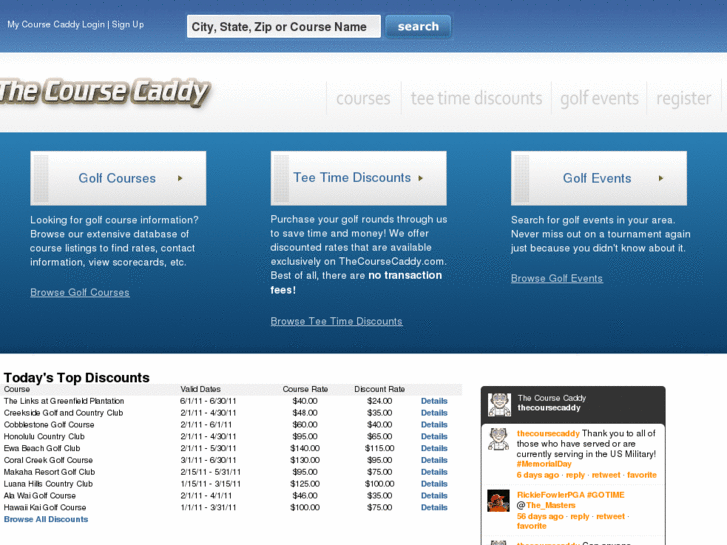
Task: Click 'Ewa Beach Golf Club' course name
Action: point(42,449)
